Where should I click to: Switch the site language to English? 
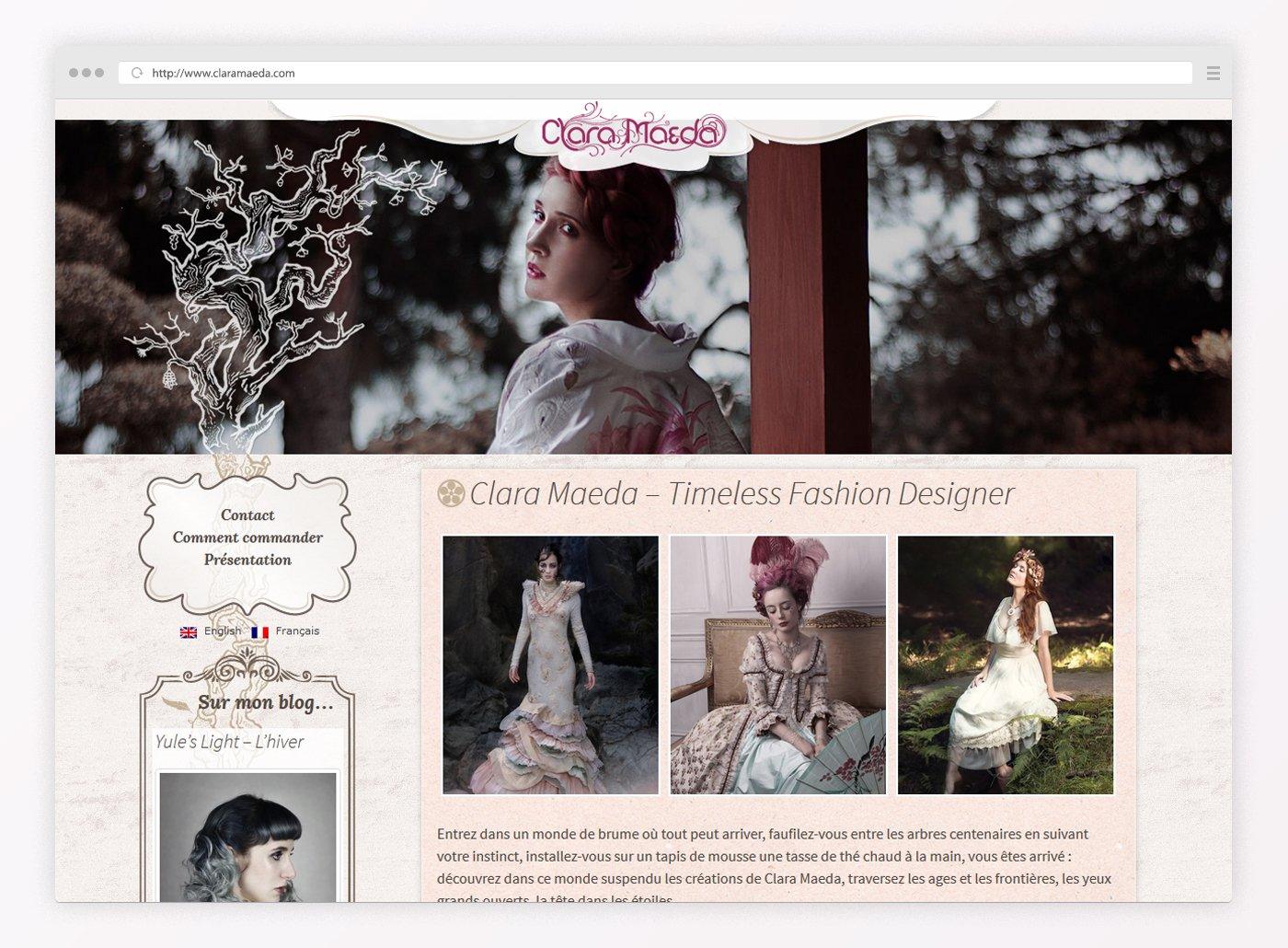pos(223,631)
